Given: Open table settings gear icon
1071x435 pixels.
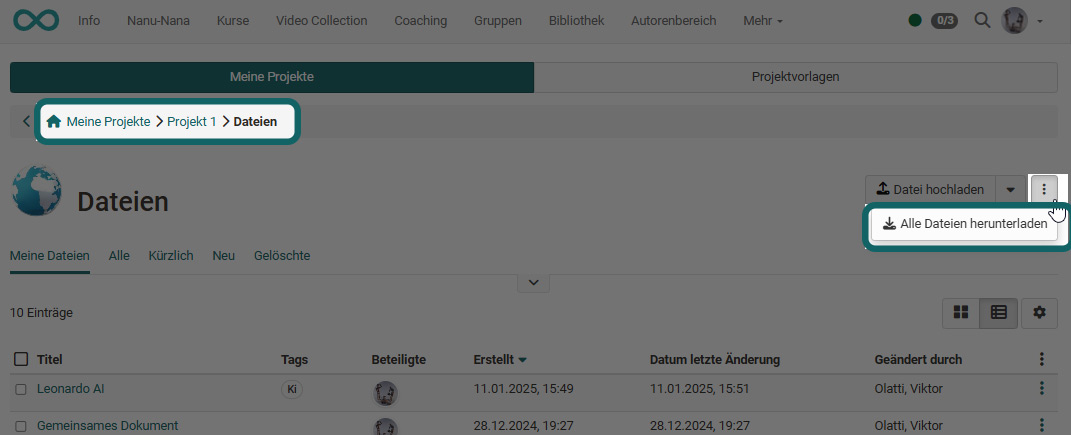Looking at the screenshot, I should (x=1039, y=313).
